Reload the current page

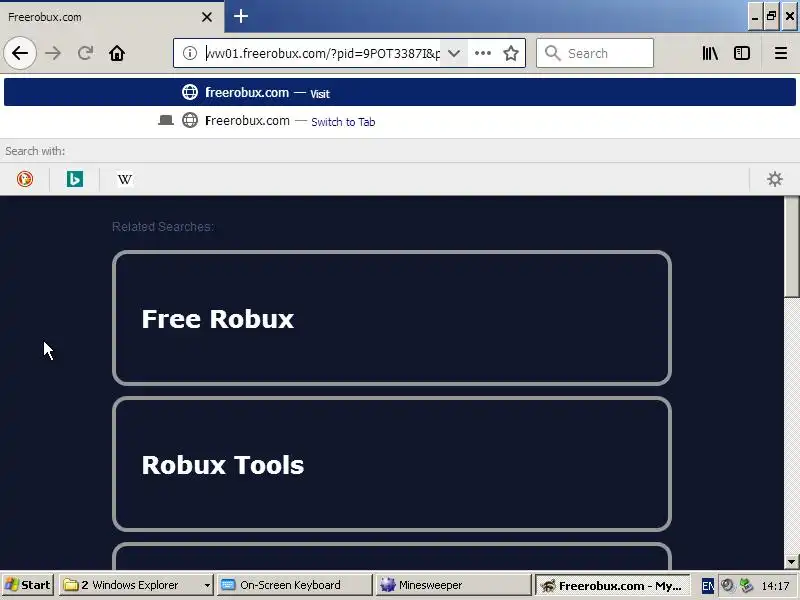point(85,53)
